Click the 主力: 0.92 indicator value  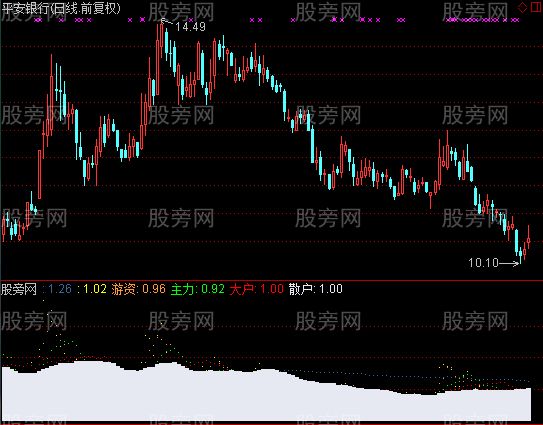(198, 289)
